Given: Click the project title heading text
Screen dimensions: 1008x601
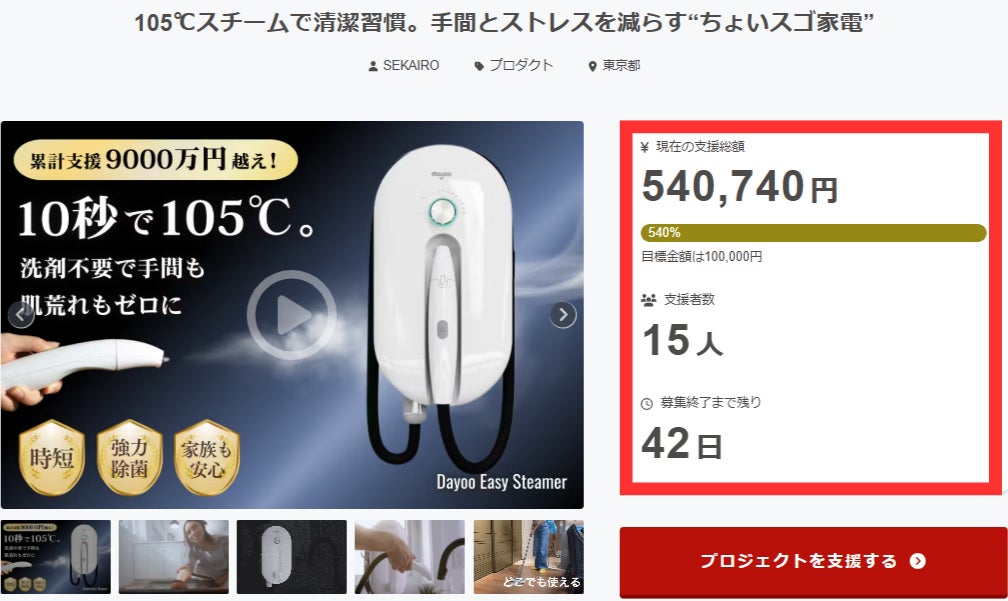Looking at the screenshot, I should 504,23.
